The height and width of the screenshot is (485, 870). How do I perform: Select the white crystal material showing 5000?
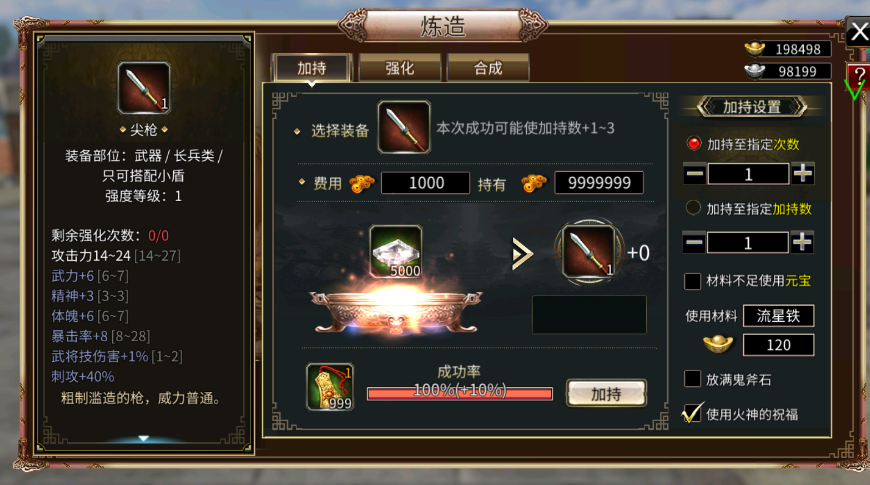[x=396, y=251]
